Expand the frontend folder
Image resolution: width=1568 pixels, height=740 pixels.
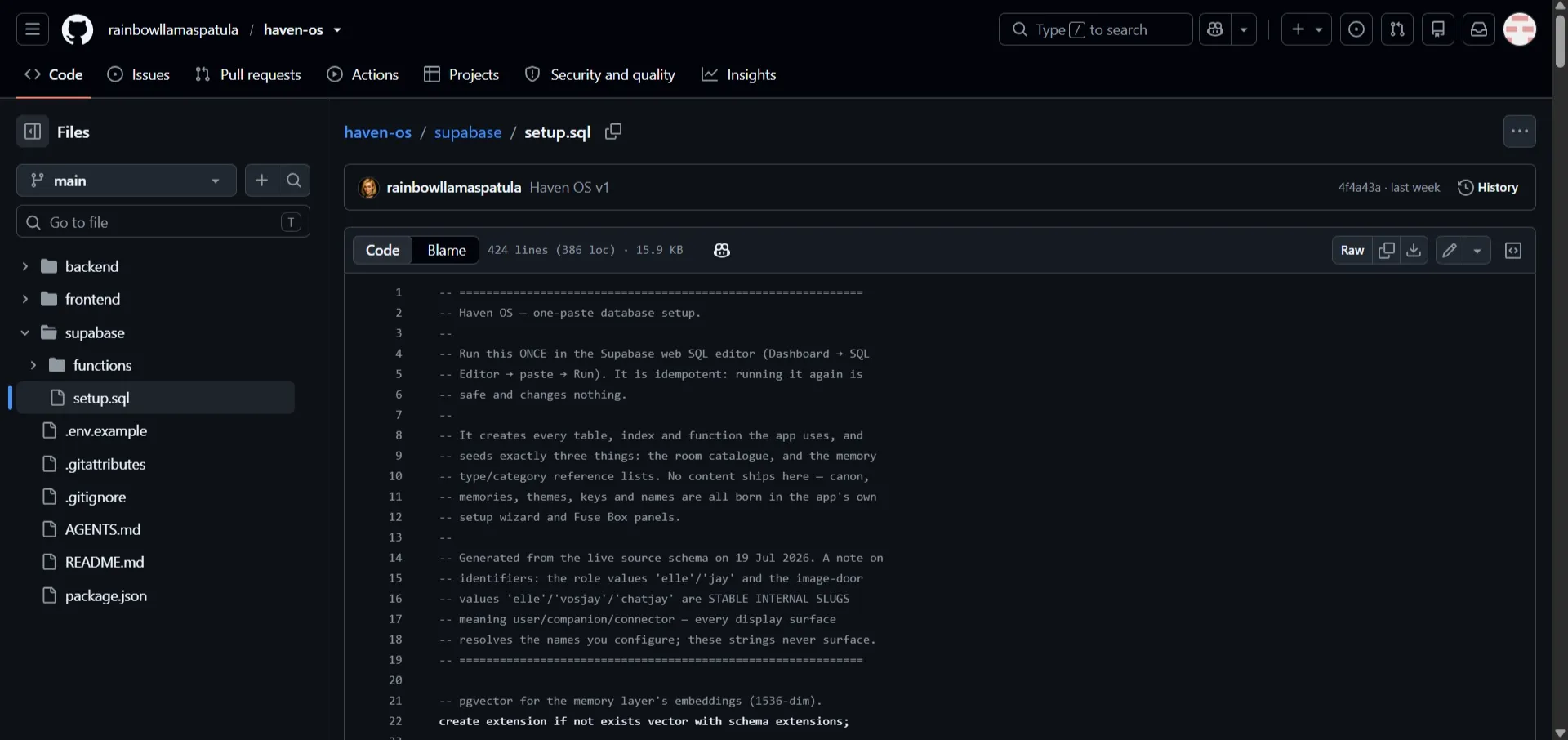point(24,299)
